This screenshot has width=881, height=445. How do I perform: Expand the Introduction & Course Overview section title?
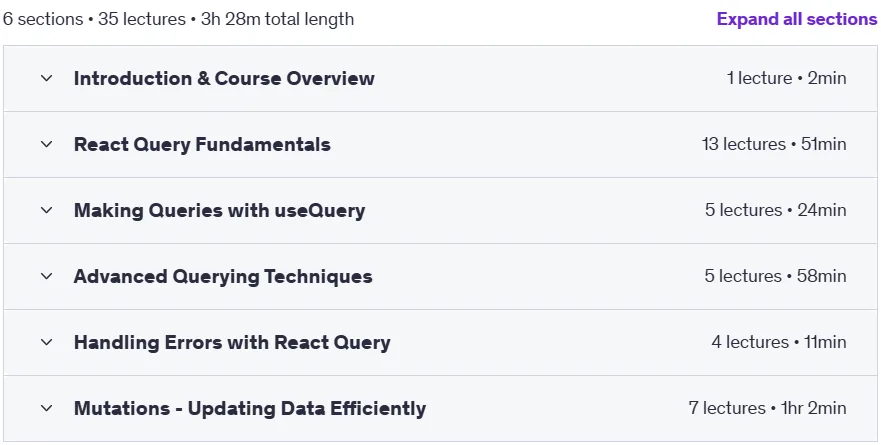tap(224, 78)
